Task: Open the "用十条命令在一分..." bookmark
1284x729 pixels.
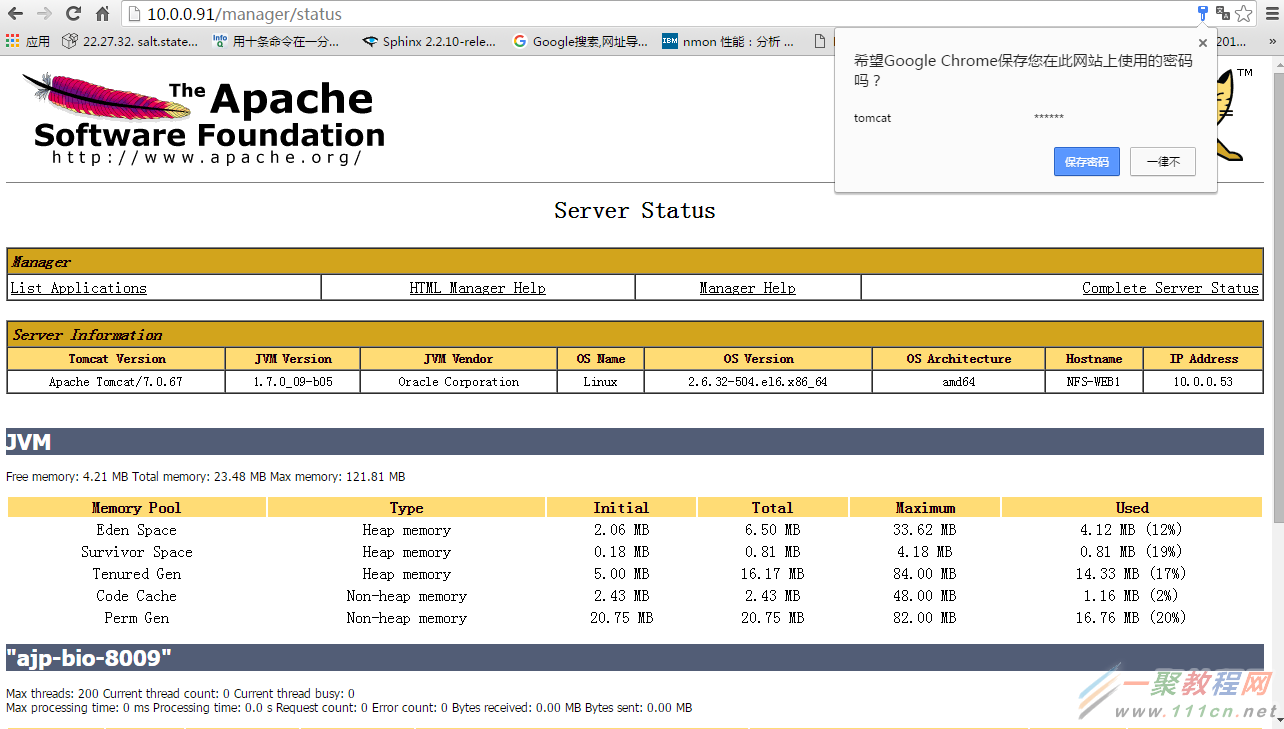Action: pyautogui.click(x=276, y=41)
